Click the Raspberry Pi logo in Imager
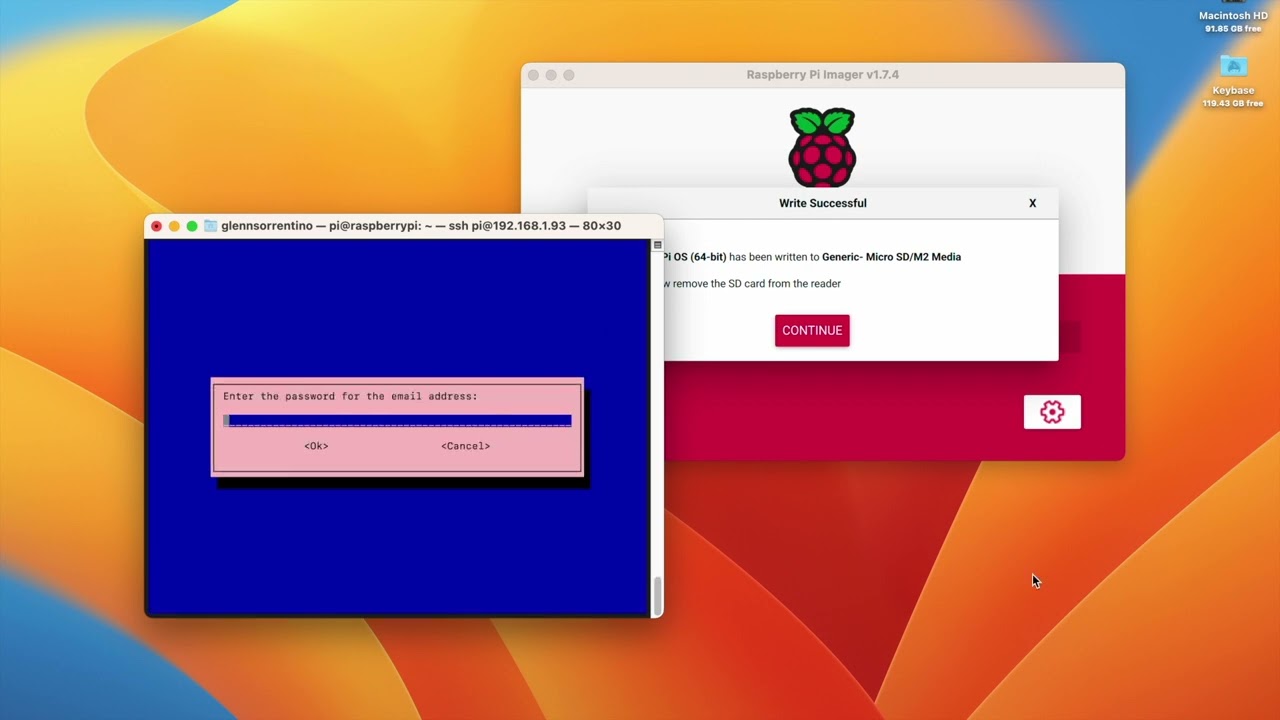This screenshot has height=720, width=1280. click(x=822, y=148)
